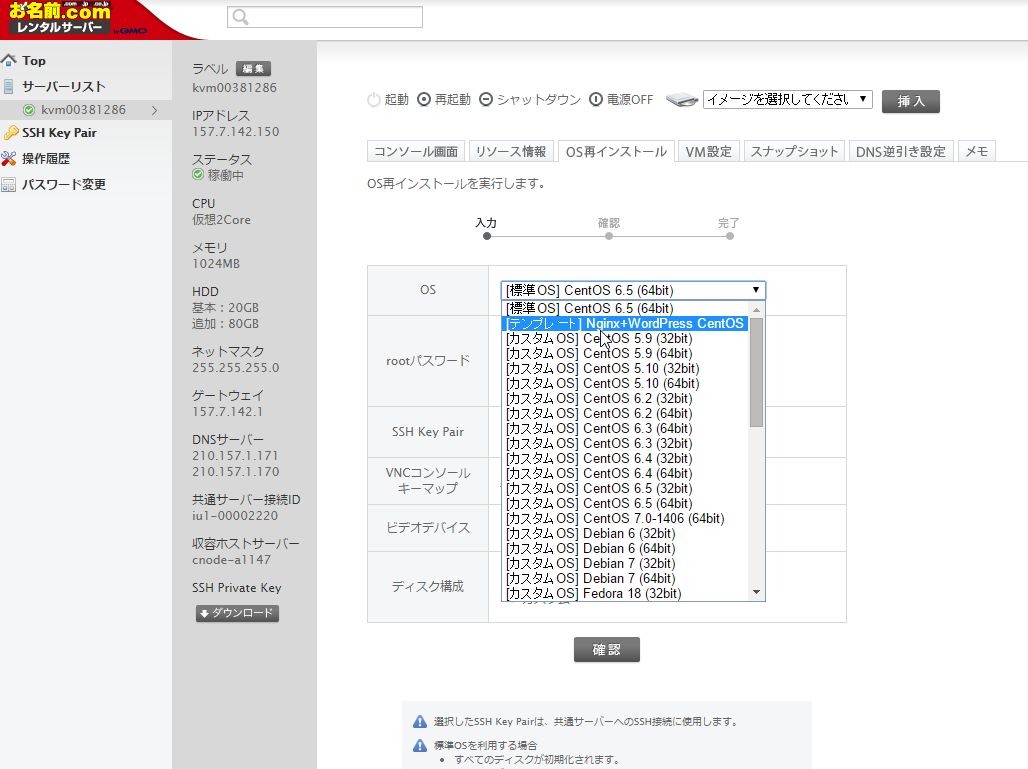Open the リソース情報 tab
1028x769 pixels.
511,151
